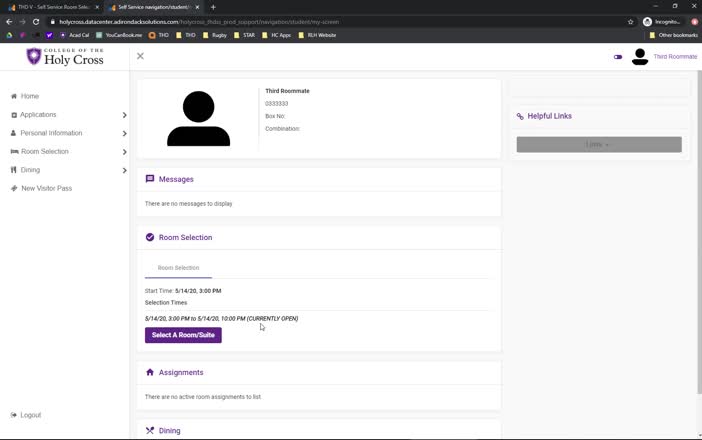Open the THD bookmark with orange icon
The image size is (702, 440).
pyautogui.click(x=159, y=35)
